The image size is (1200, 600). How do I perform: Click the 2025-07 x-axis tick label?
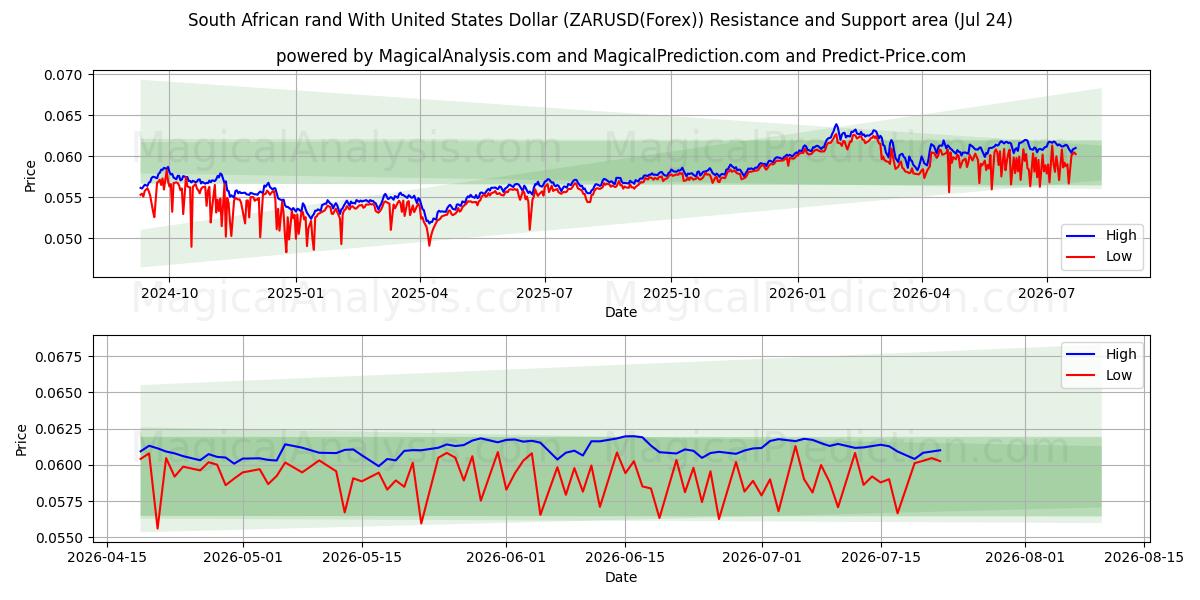click(x=545, y=293)
